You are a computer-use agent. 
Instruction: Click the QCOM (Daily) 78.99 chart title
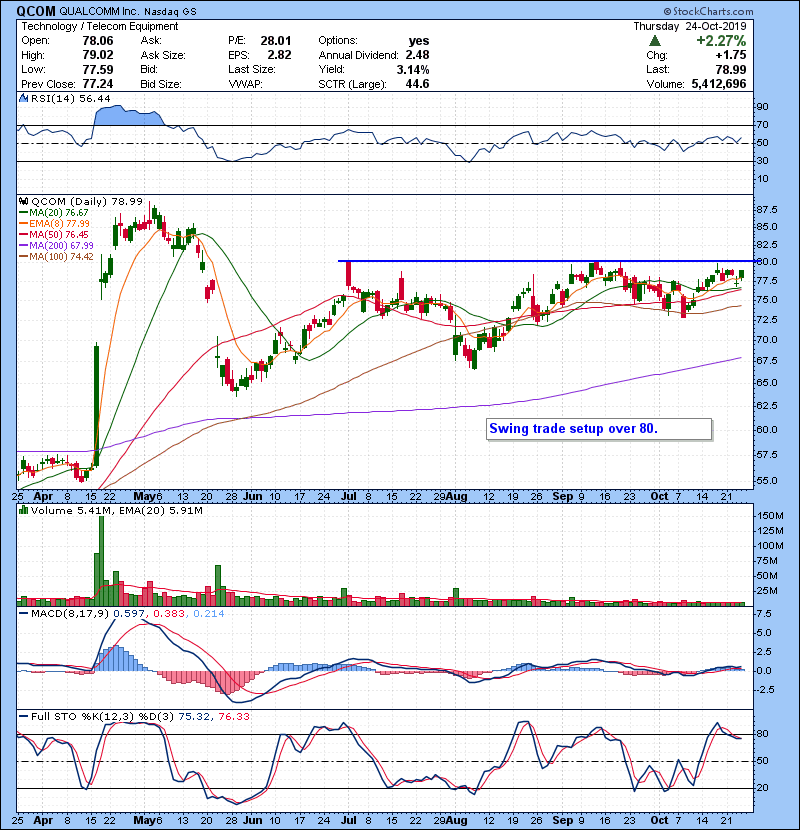coord(87,201)
